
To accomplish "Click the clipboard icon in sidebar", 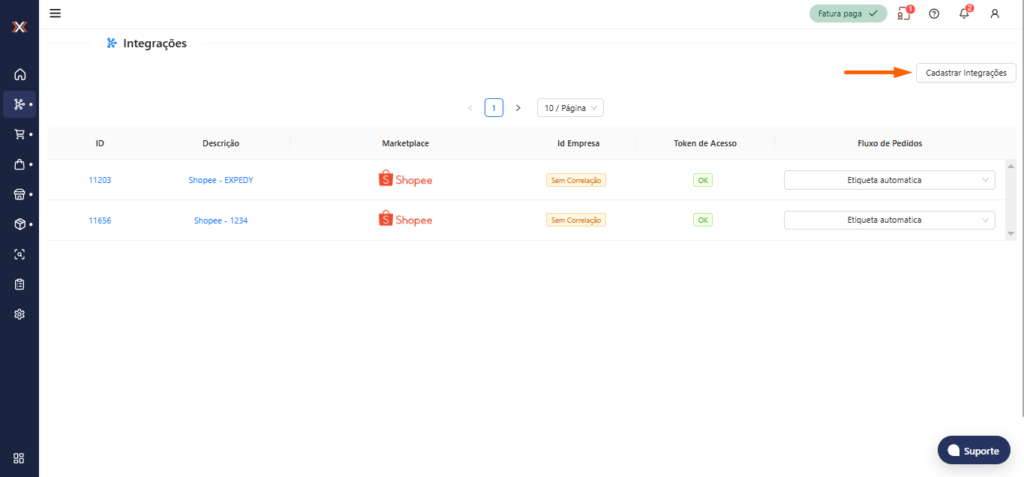I will click(x=19, y=284).
